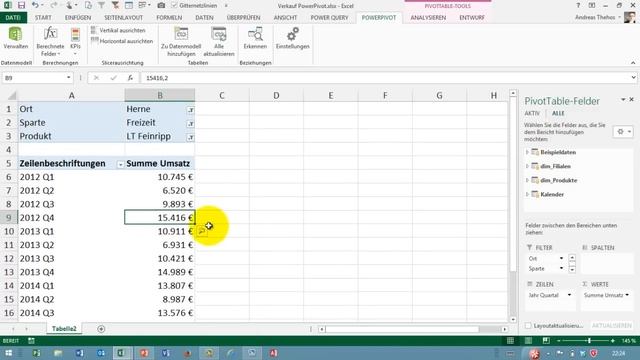The image size is (640, 360).
Task: Click Horizontal ausrichten for slicers
Action: pyautogui.click(x=122, y=41)
